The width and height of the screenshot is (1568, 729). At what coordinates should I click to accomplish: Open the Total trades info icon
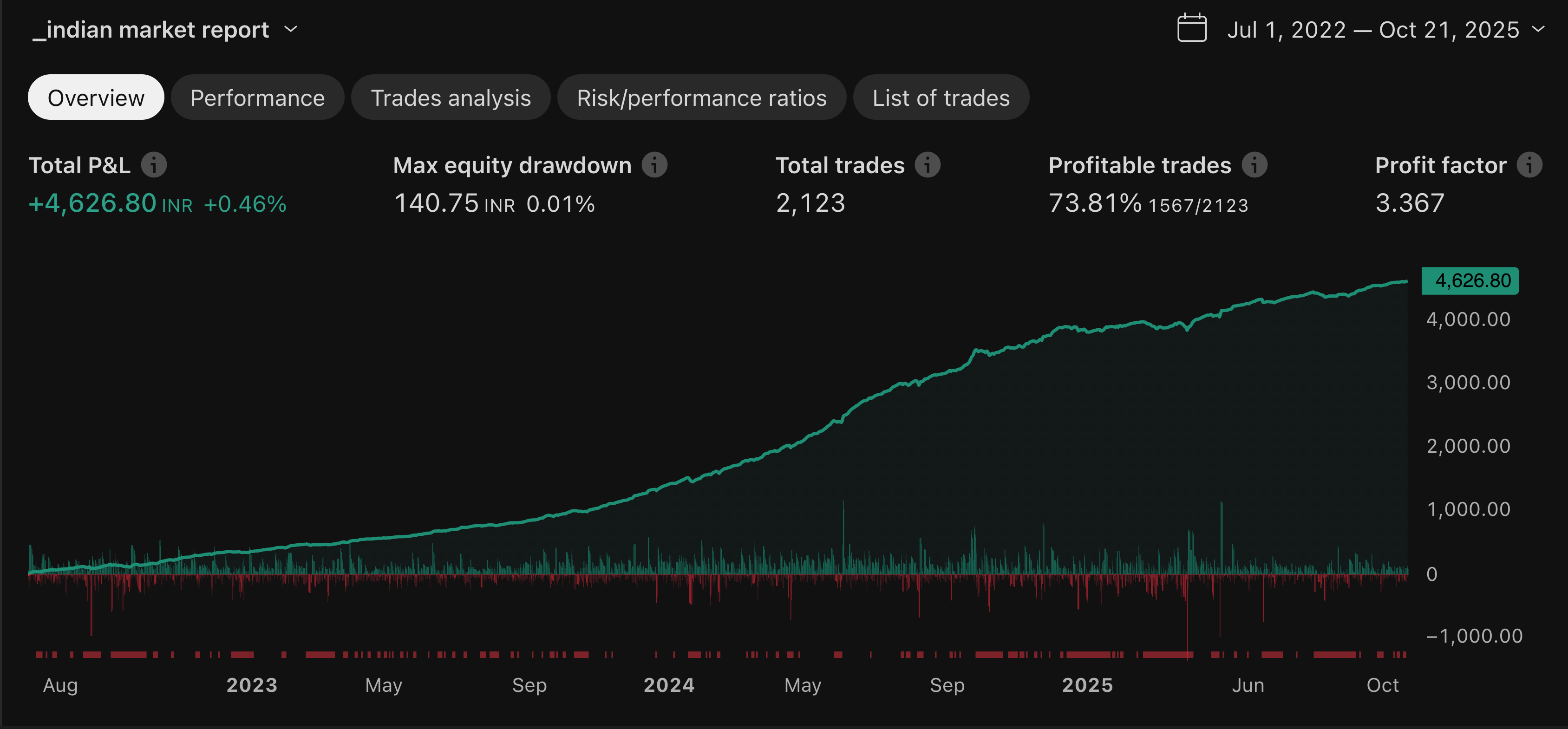(928, 165)
